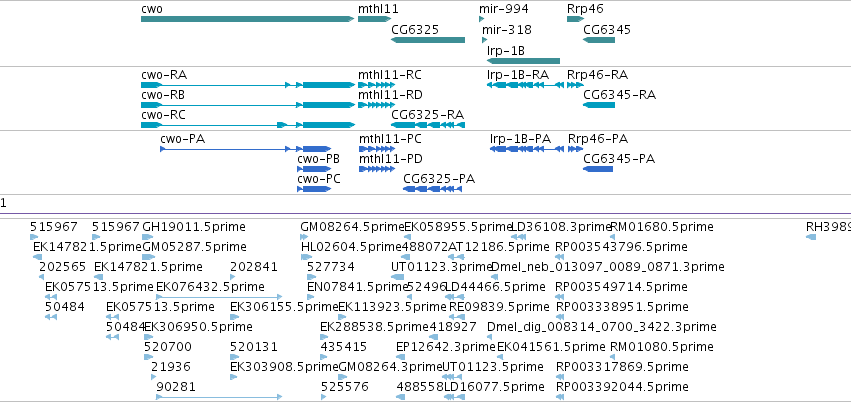Click the mthl11-RD transcript

coord(376,105)
